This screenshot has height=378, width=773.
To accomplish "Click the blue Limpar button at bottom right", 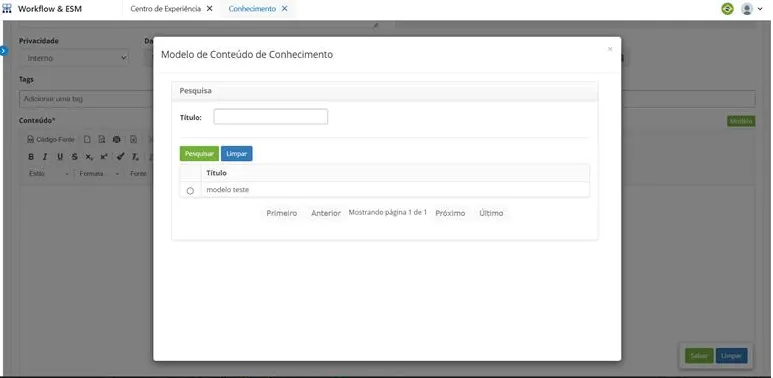I will [x=732, y=356].
